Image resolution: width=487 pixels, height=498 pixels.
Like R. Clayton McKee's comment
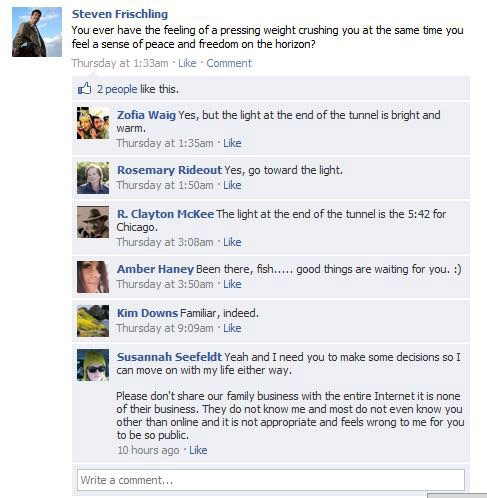pos(232,242)
